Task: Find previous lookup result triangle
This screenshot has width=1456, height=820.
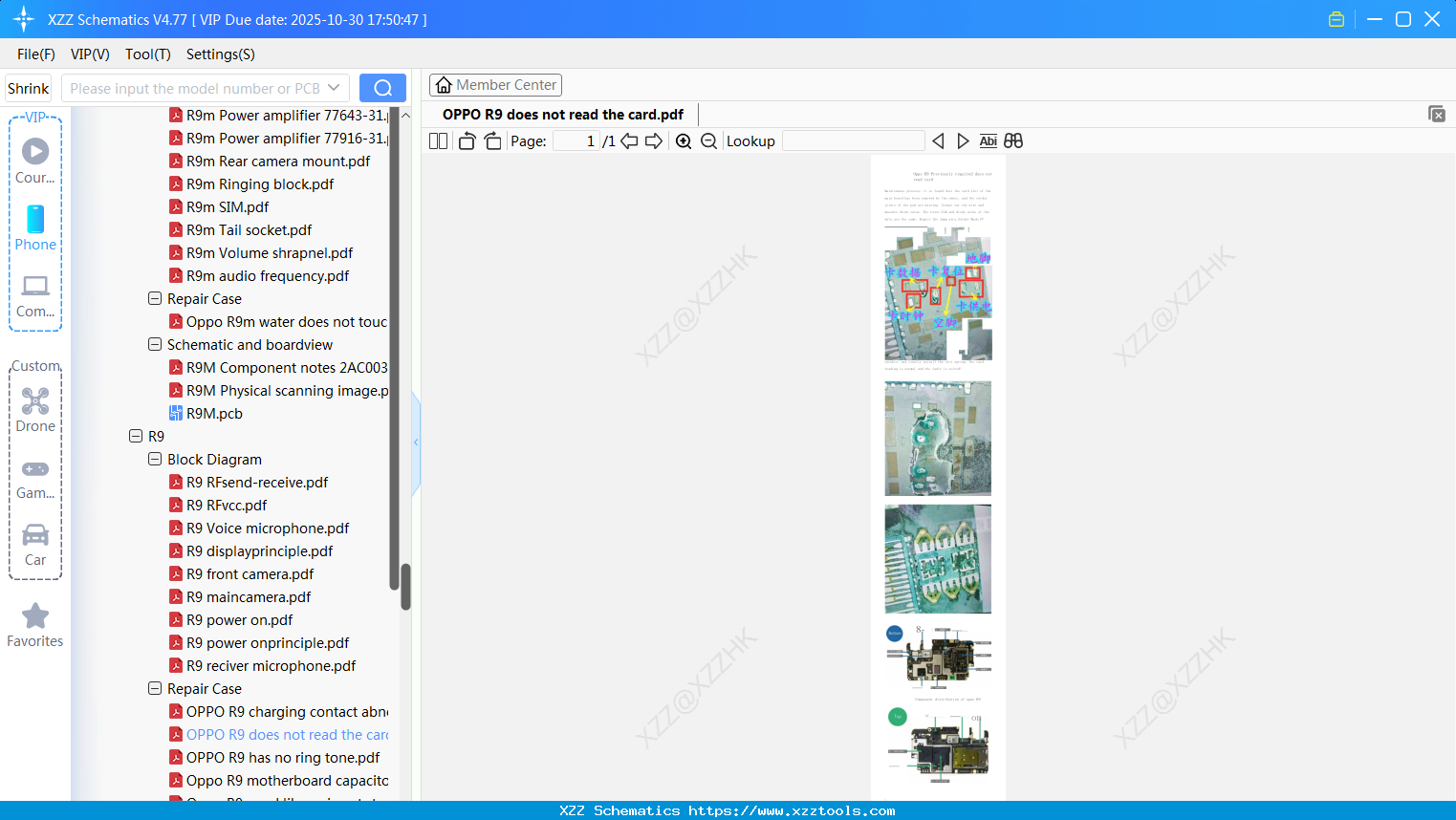Action: pos(938,141)
